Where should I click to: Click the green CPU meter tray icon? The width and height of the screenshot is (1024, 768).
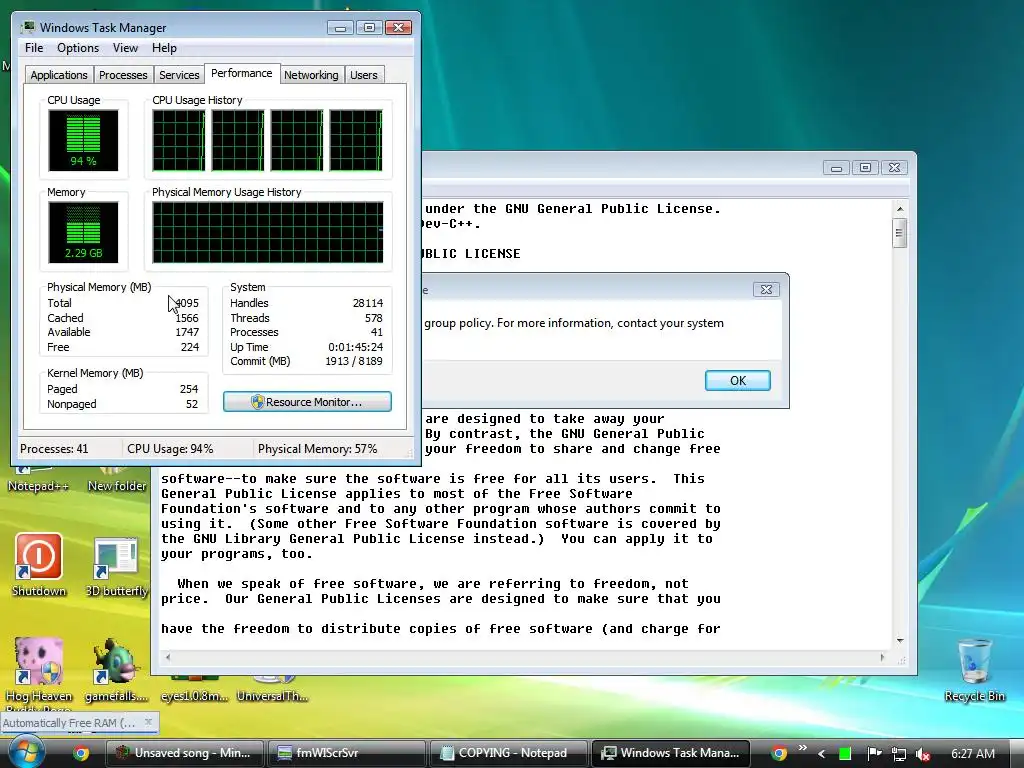coord(844,754)
